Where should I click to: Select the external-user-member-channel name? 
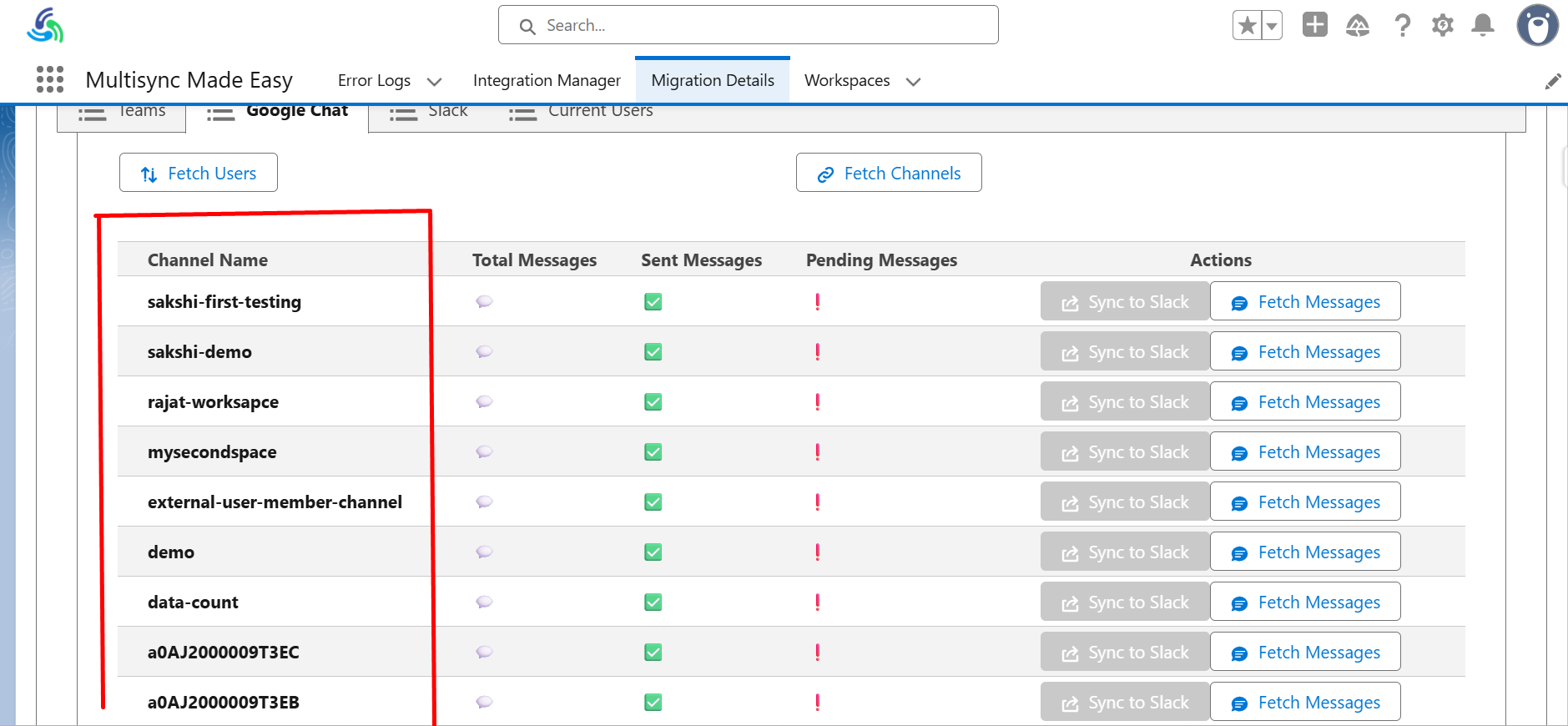point(275,502)
